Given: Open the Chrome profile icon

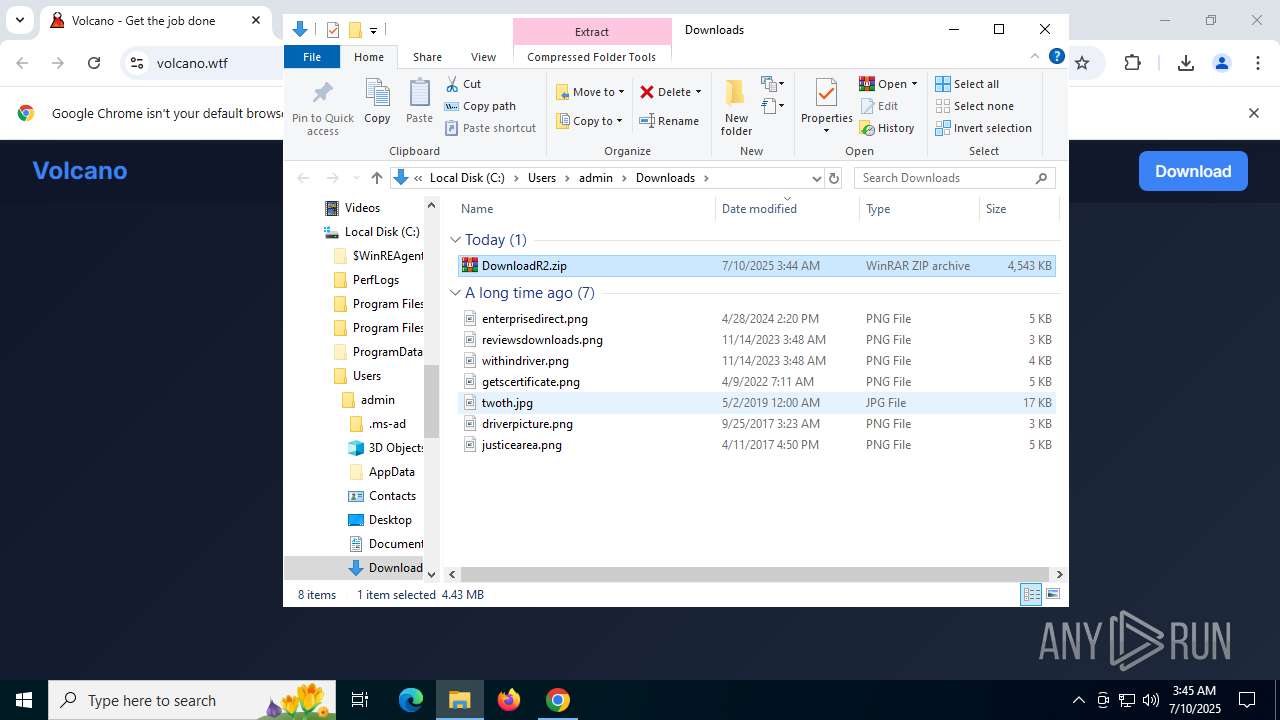Looking at the screenshot, I should tap(1221, 63).
